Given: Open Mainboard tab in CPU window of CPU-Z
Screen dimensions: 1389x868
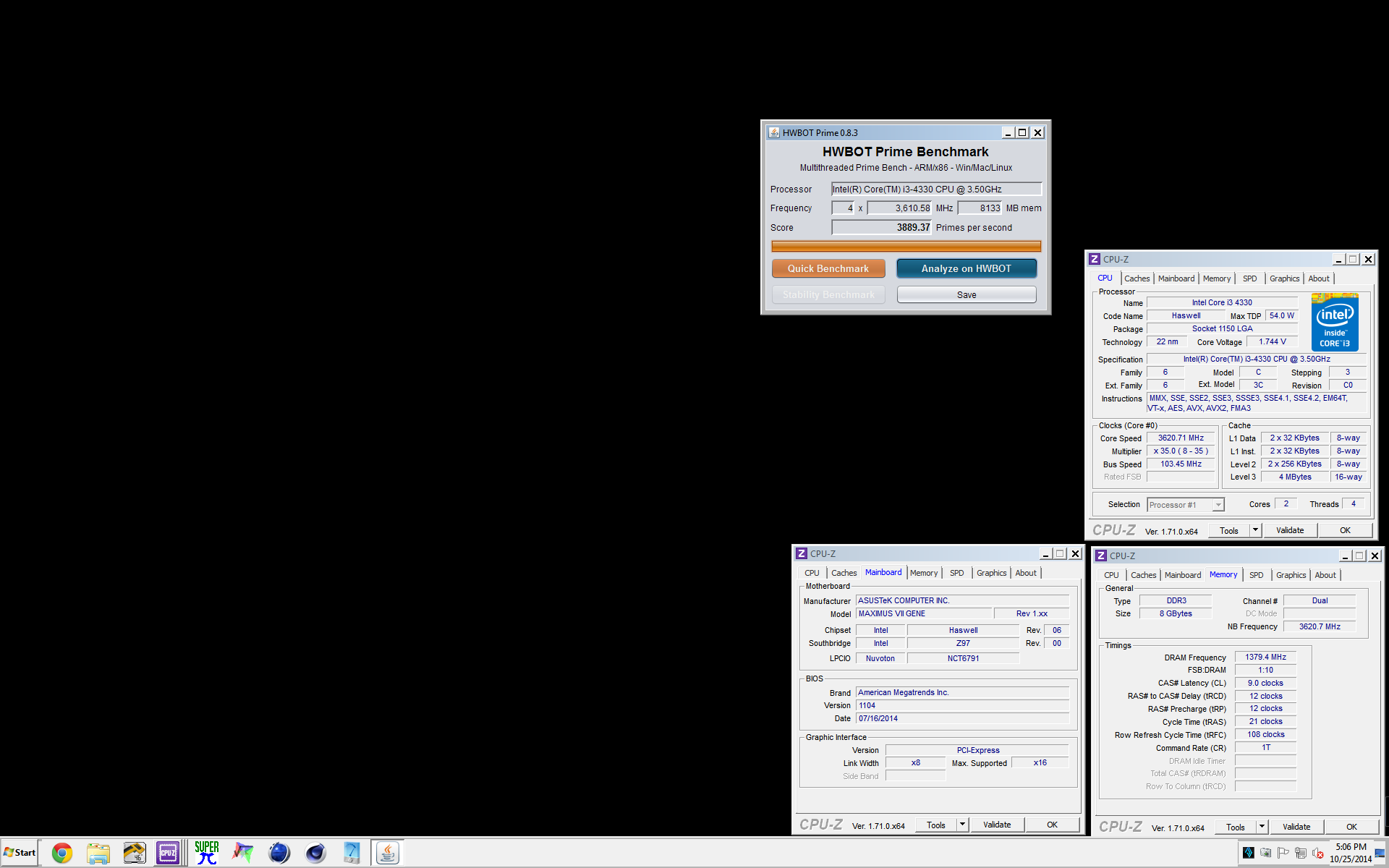Looking at the screenshot, I should coord(1176,278).
